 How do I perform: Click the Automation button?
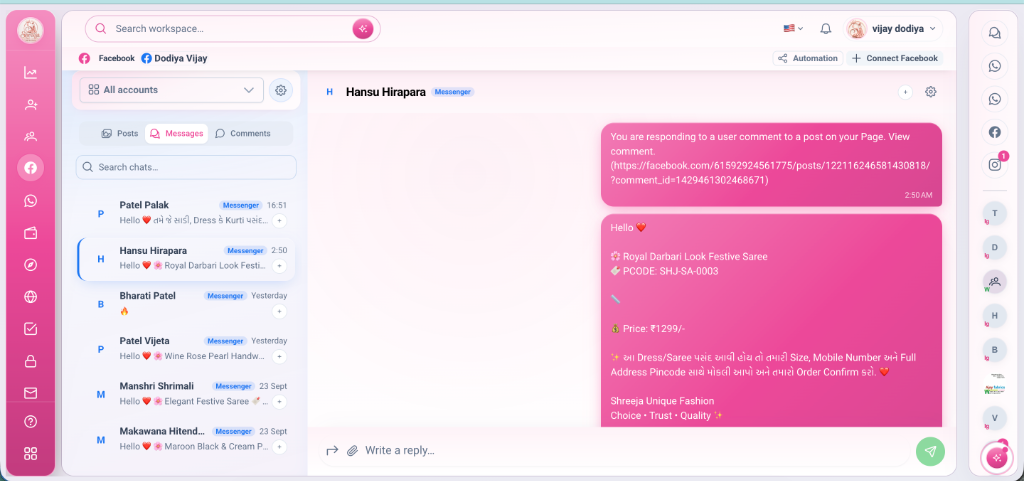pos(808,58)
